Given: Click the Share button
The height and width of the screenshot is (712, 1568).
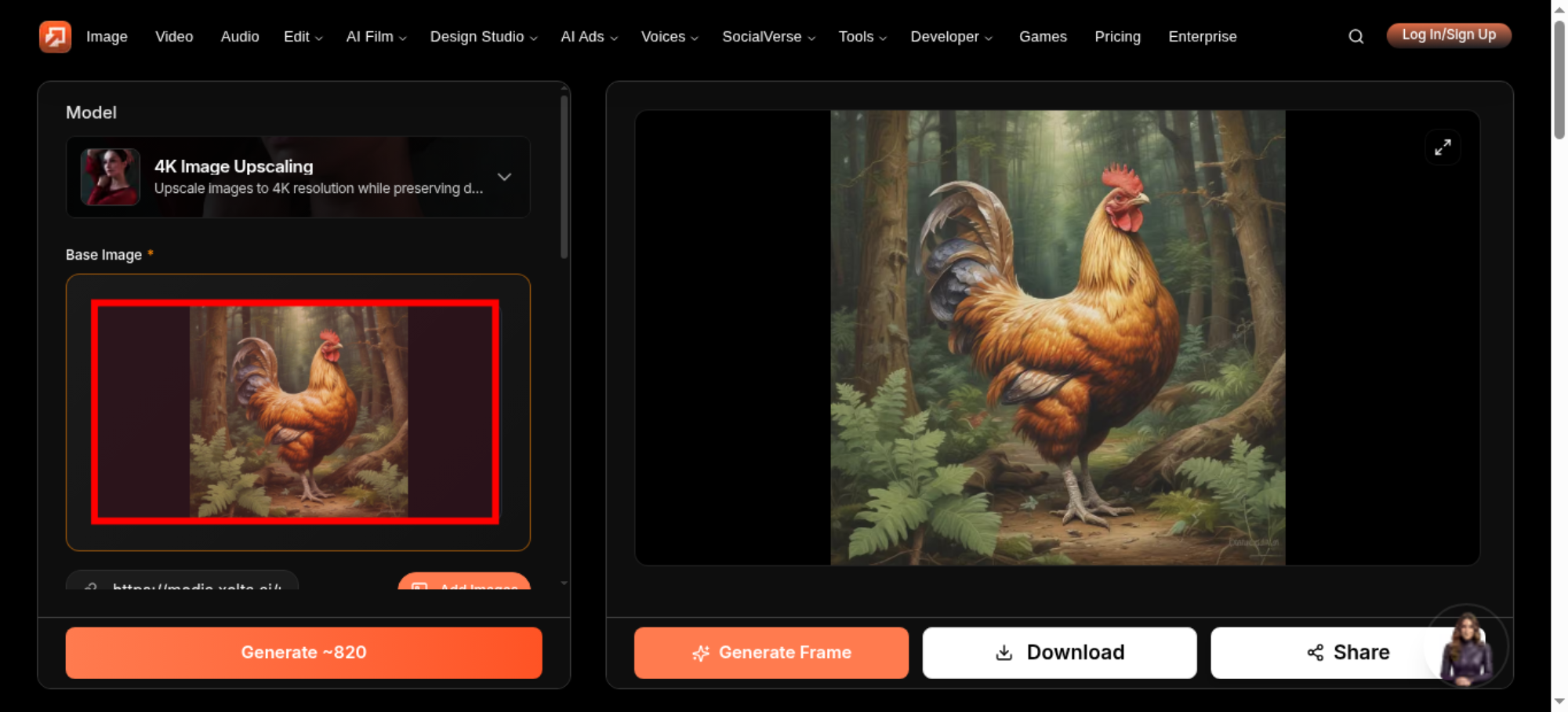Looking at the screenshot, I should [1348, 652].
